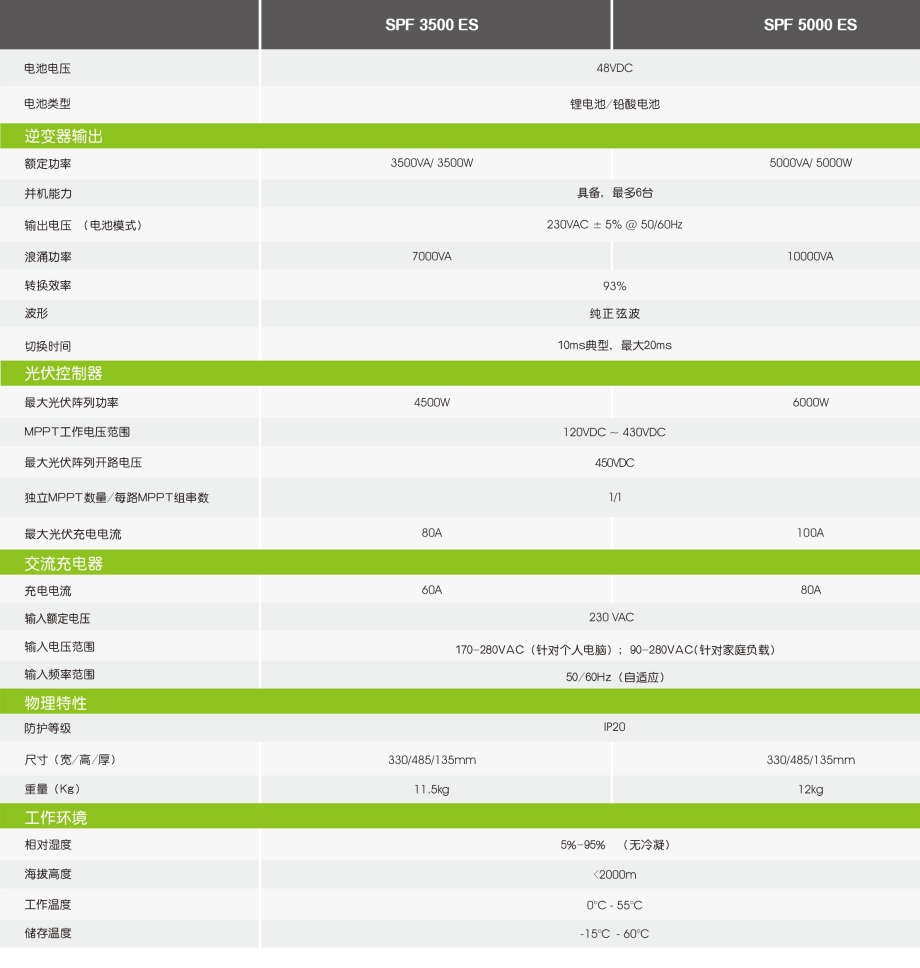This screenshot has width=920, height=968.
Task: Select the MPPT工作电压范围 row label
Action: point(77,432)
